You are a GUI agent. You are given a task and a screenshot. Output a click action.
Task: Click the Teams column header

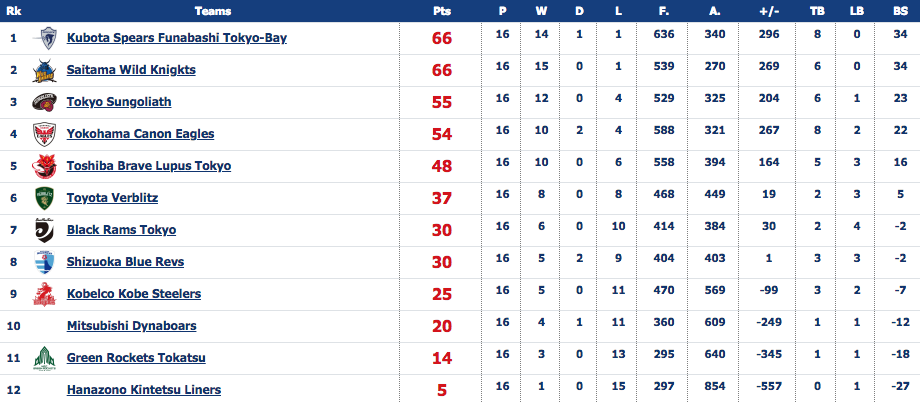coord(213,11)
